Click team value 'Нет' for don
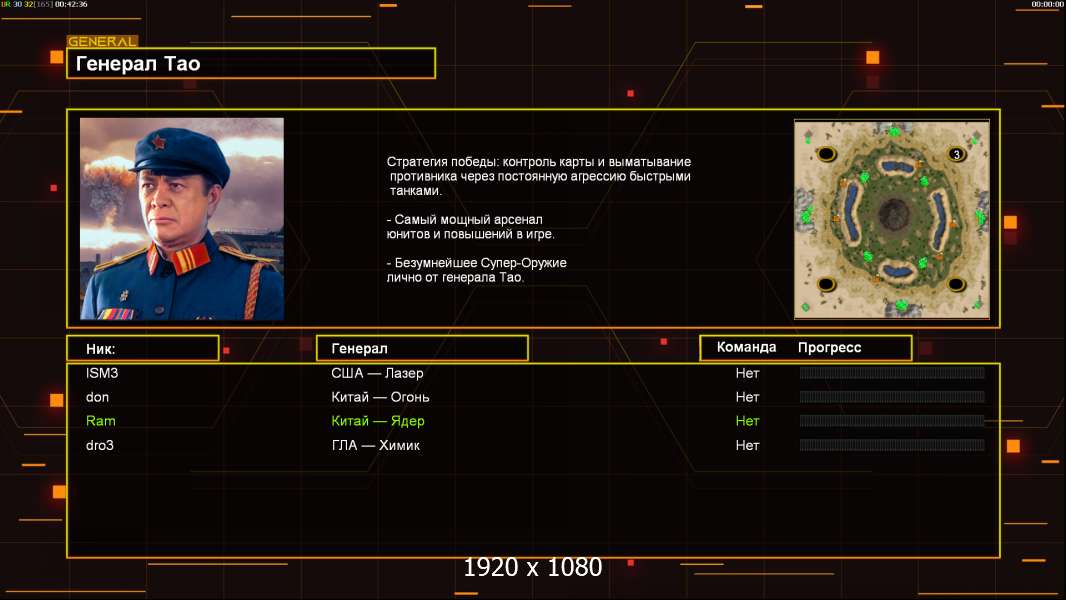1066x600 pixels. pyautogui.click(x=747, y=397)
